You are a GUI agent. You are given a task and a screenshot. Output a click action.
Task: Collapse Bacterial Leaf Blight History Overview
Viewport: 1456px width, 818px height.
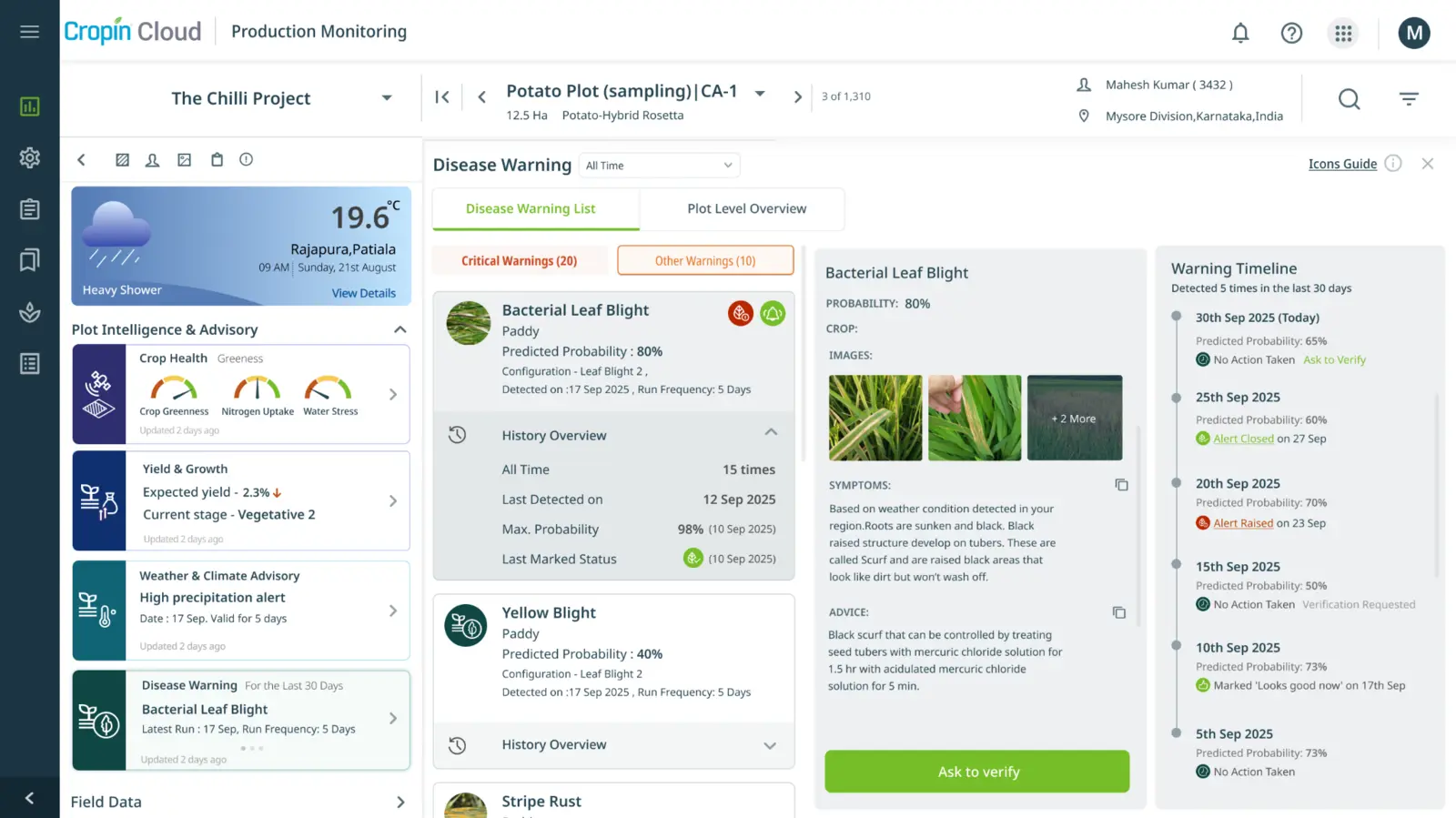pos(771,432)
